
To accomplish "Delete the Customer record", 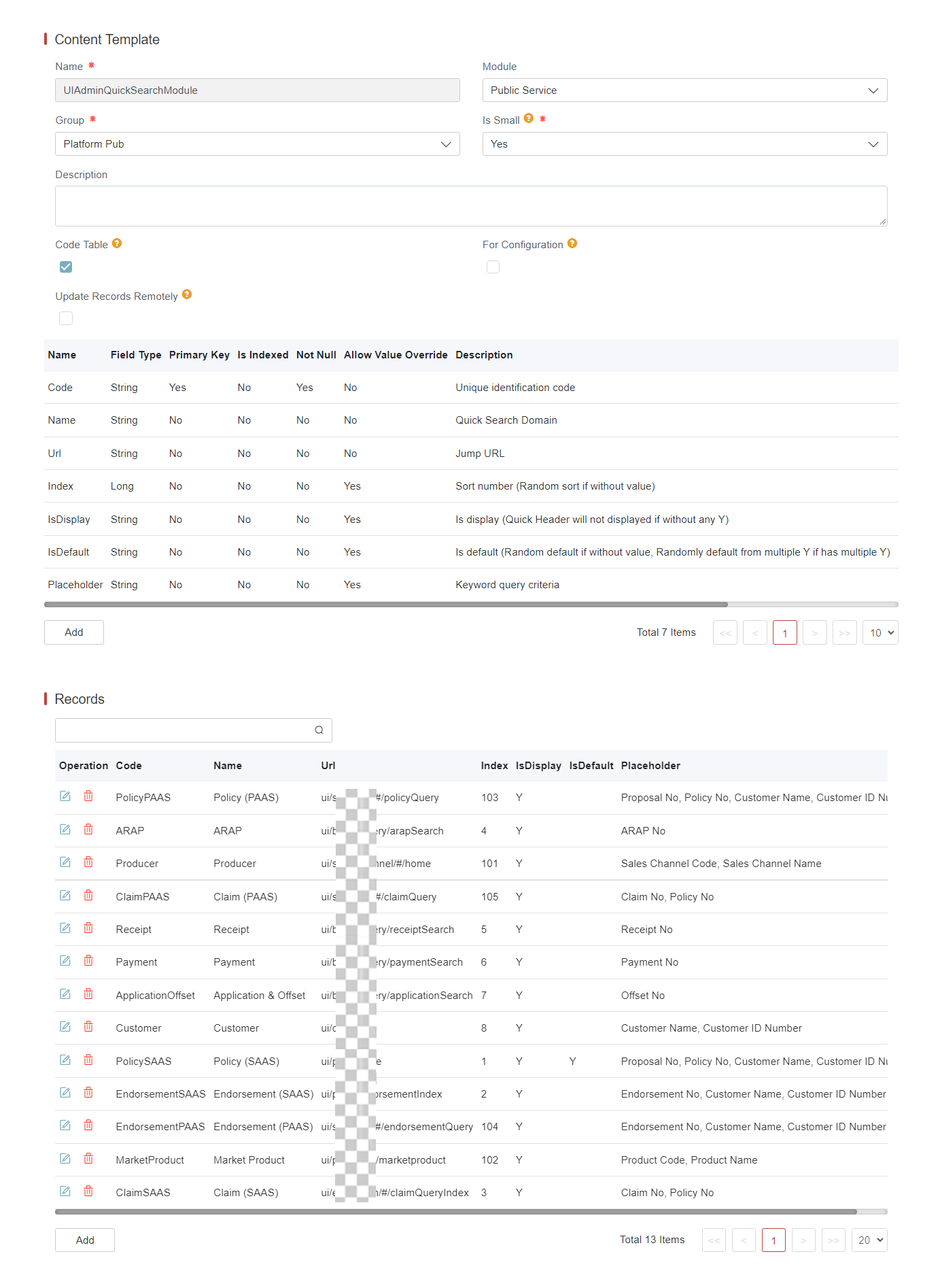I will (x=88, y=1027).
